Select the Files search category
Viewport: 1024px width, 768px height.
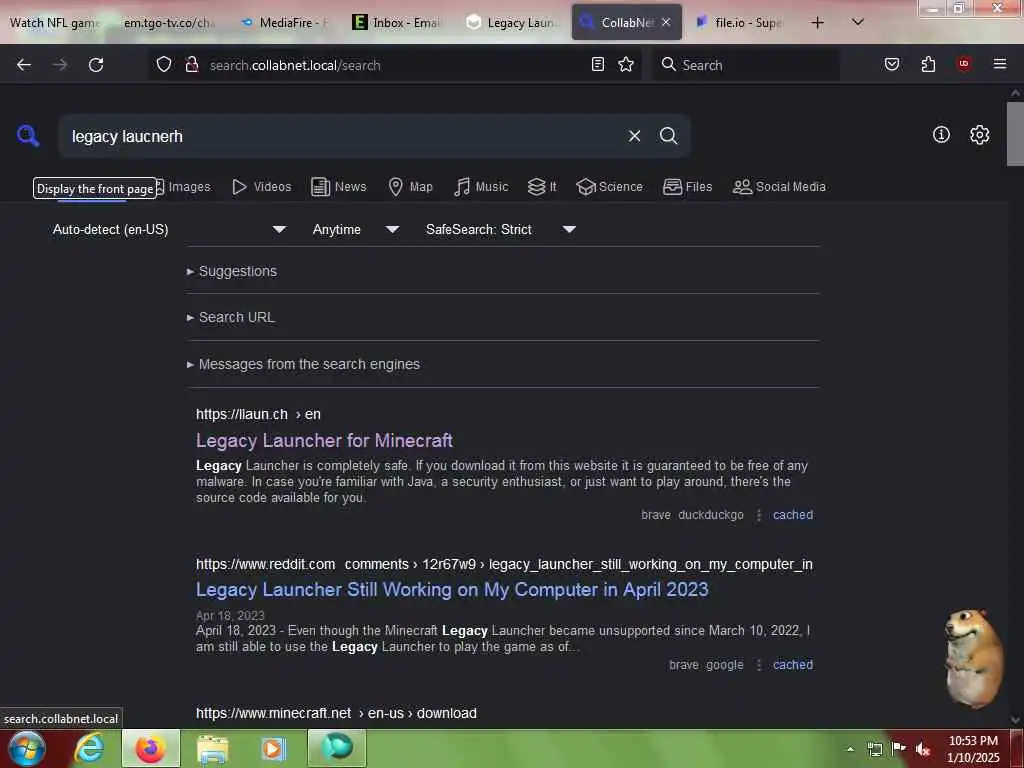pyautogui.click(x=687, y=187)
